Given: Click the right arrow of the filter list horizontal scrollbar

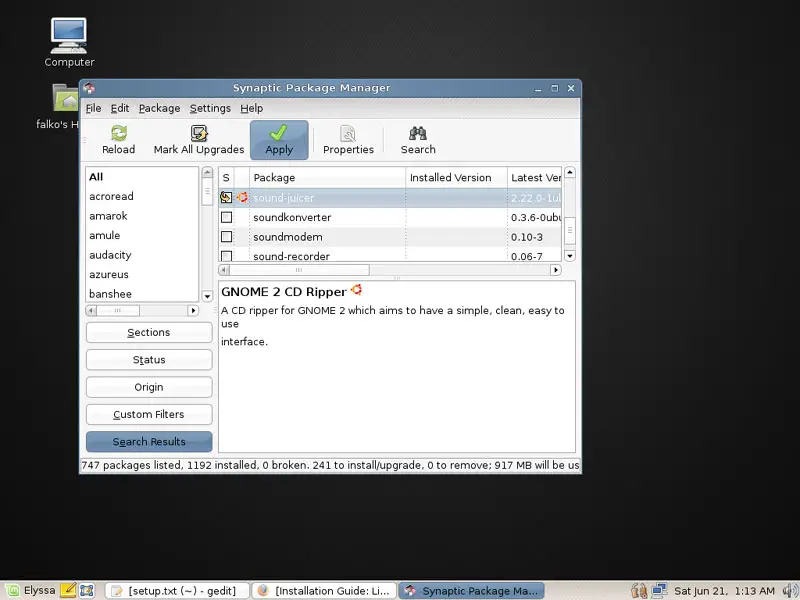Looking at the screenshot, I should point(193,310).
